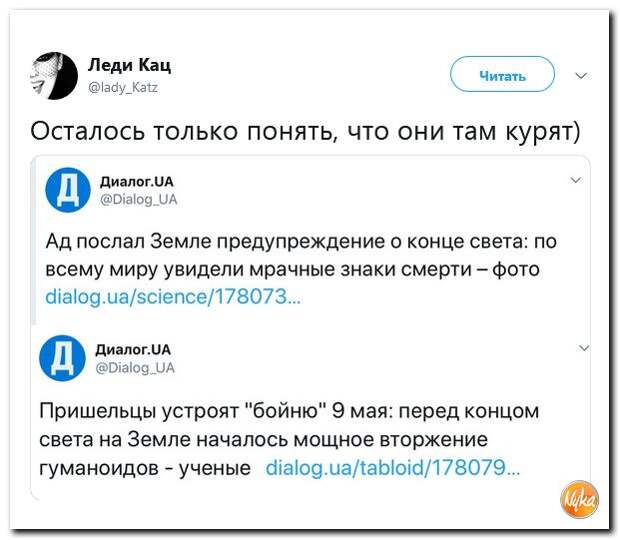620x540 pixels.
Task: Click Диалог.UA logo in second quoted tweet
Action: 63,356
